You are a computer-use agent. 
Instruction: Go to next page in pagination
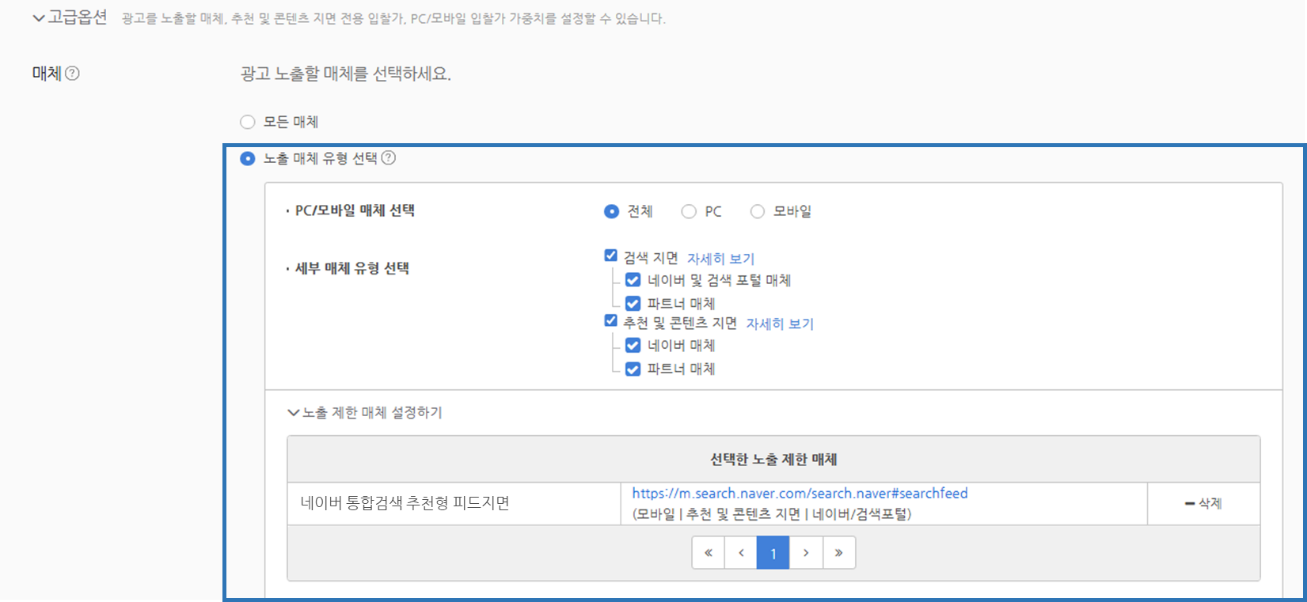[x=806, y=553]
